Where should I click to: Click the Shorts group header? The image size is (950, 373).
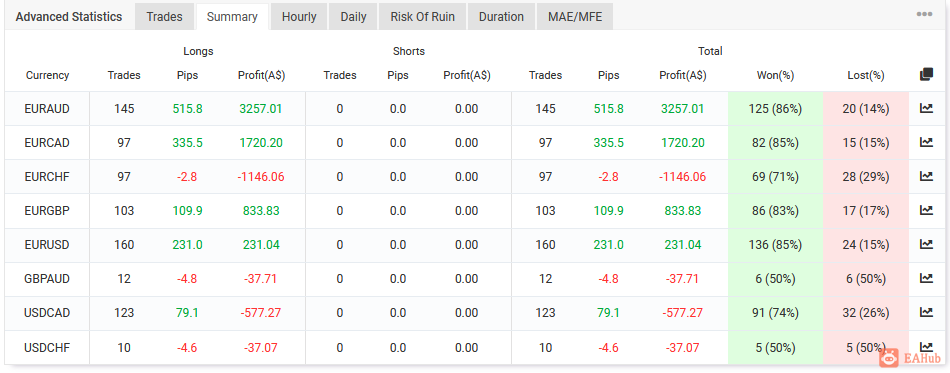(409, 51)
